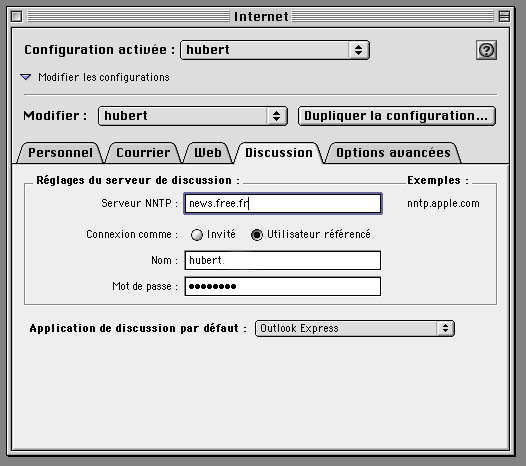Select the Invité radio button
The height and width of the screenshot is (466, 526).
[x=197, y=235]
